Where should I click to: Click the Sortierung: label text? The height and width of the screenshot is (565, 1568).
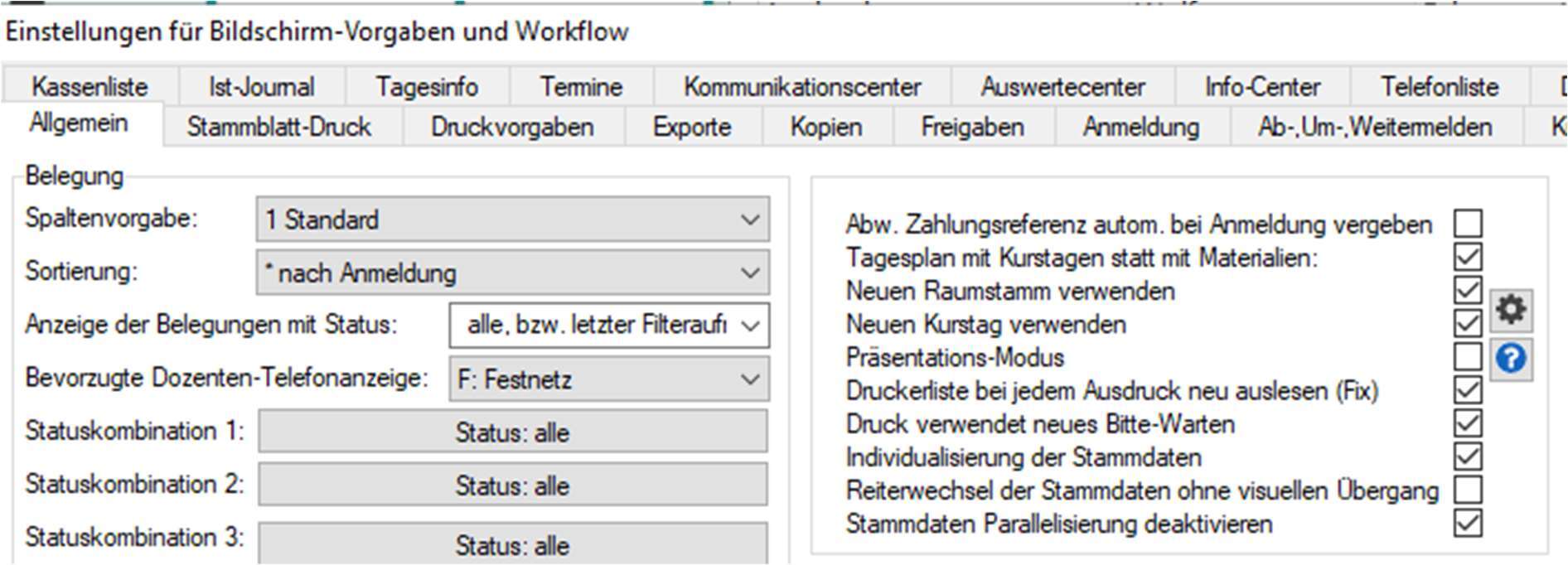(x=81, y=271)
